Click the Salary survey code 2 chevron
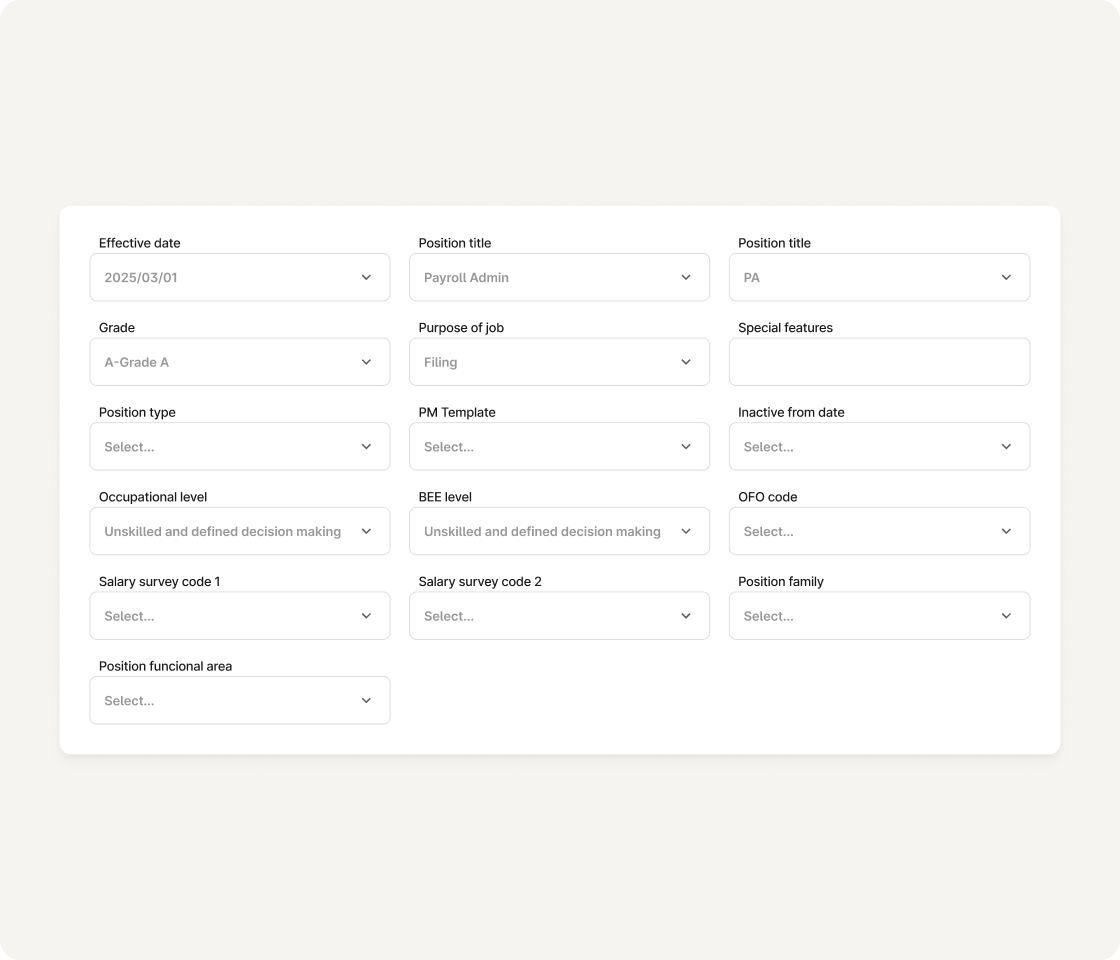Image resolution: width=1120 pixels, height=960 pixels. [x=686, y=616]
